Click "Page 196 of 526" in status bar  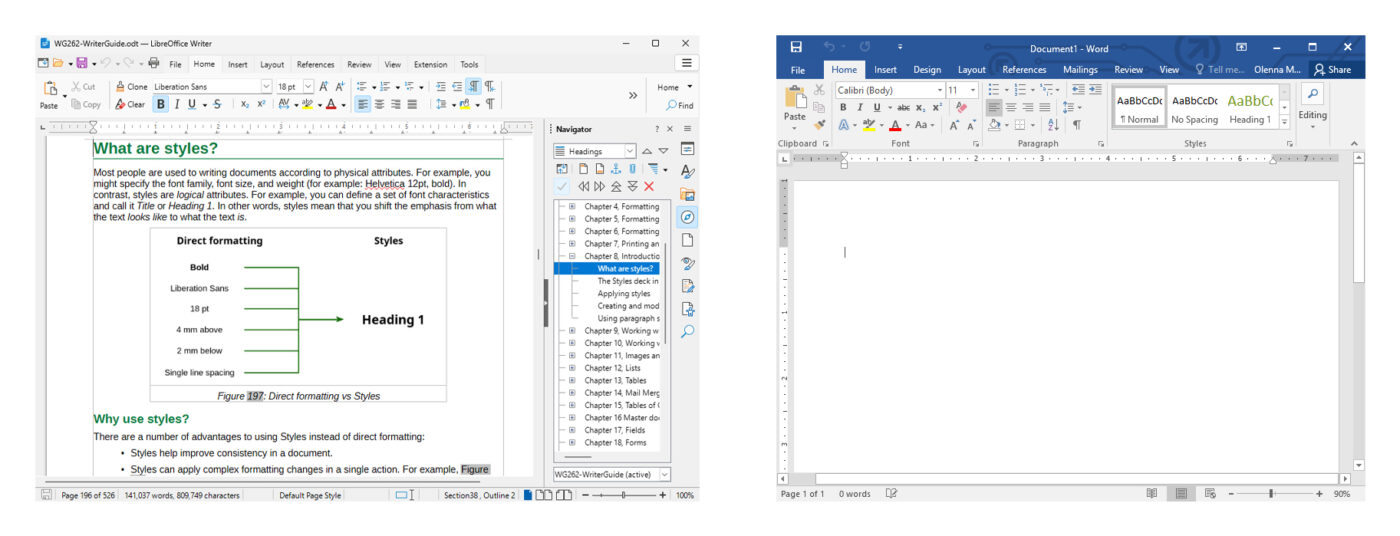(x=88, y=495)
